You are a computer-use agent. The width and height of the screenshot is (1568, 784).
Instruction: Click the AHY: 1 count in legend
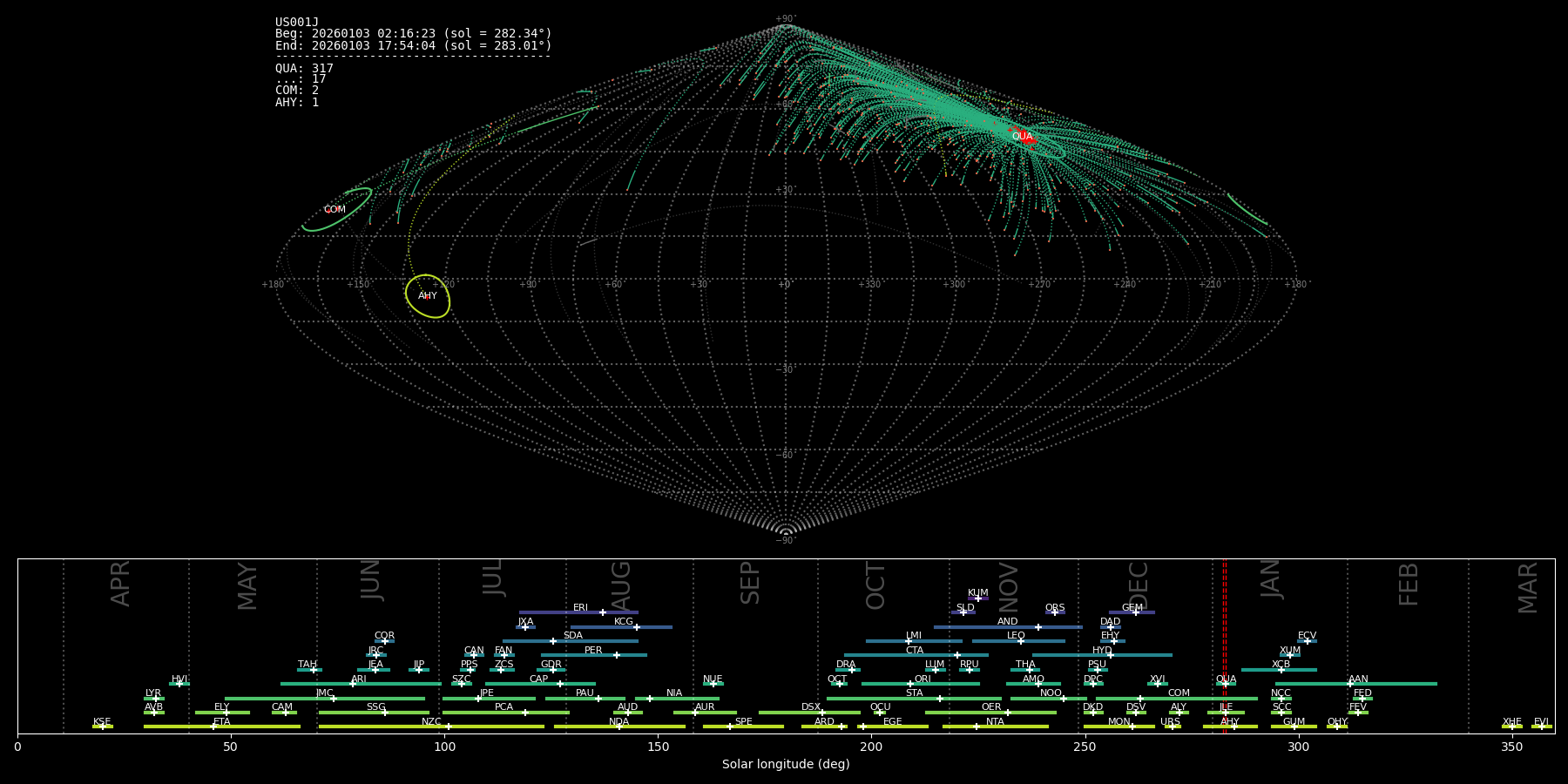coord(297,103)
